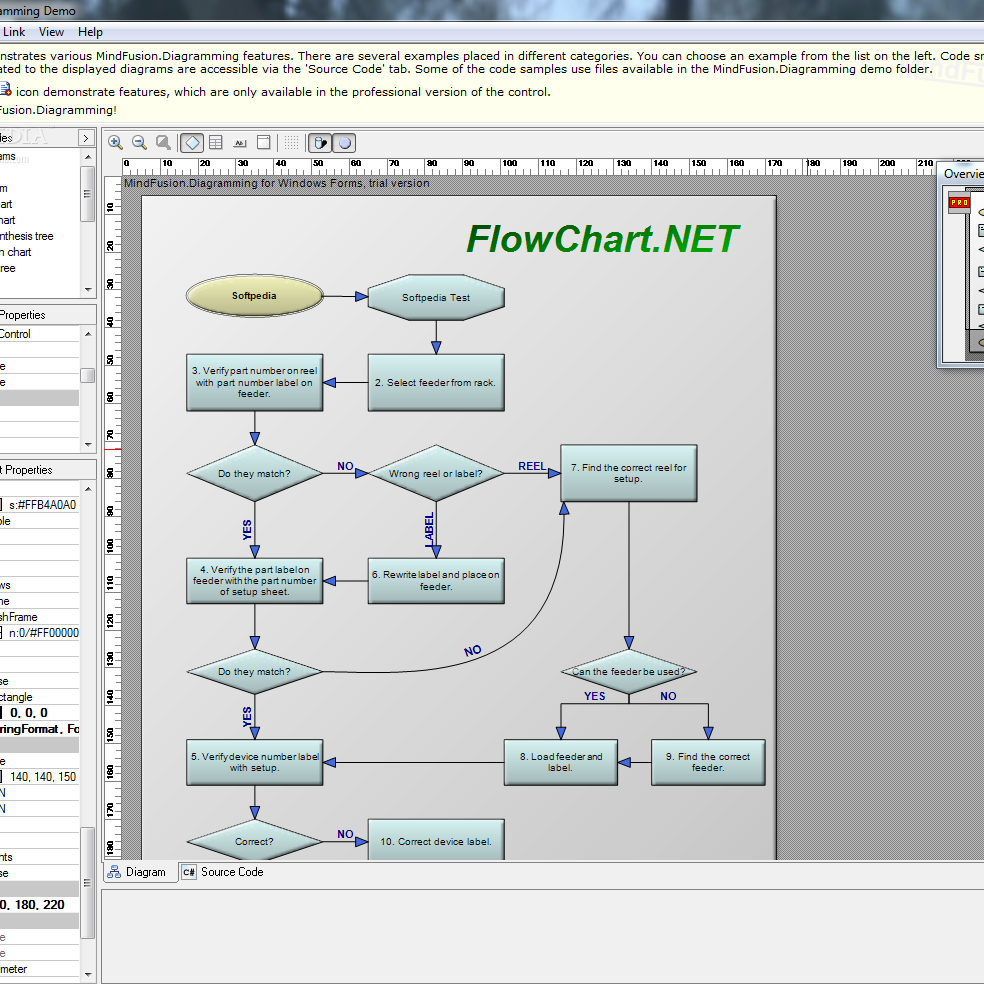Select the Zoom In magnifier tool

(118, 142)
